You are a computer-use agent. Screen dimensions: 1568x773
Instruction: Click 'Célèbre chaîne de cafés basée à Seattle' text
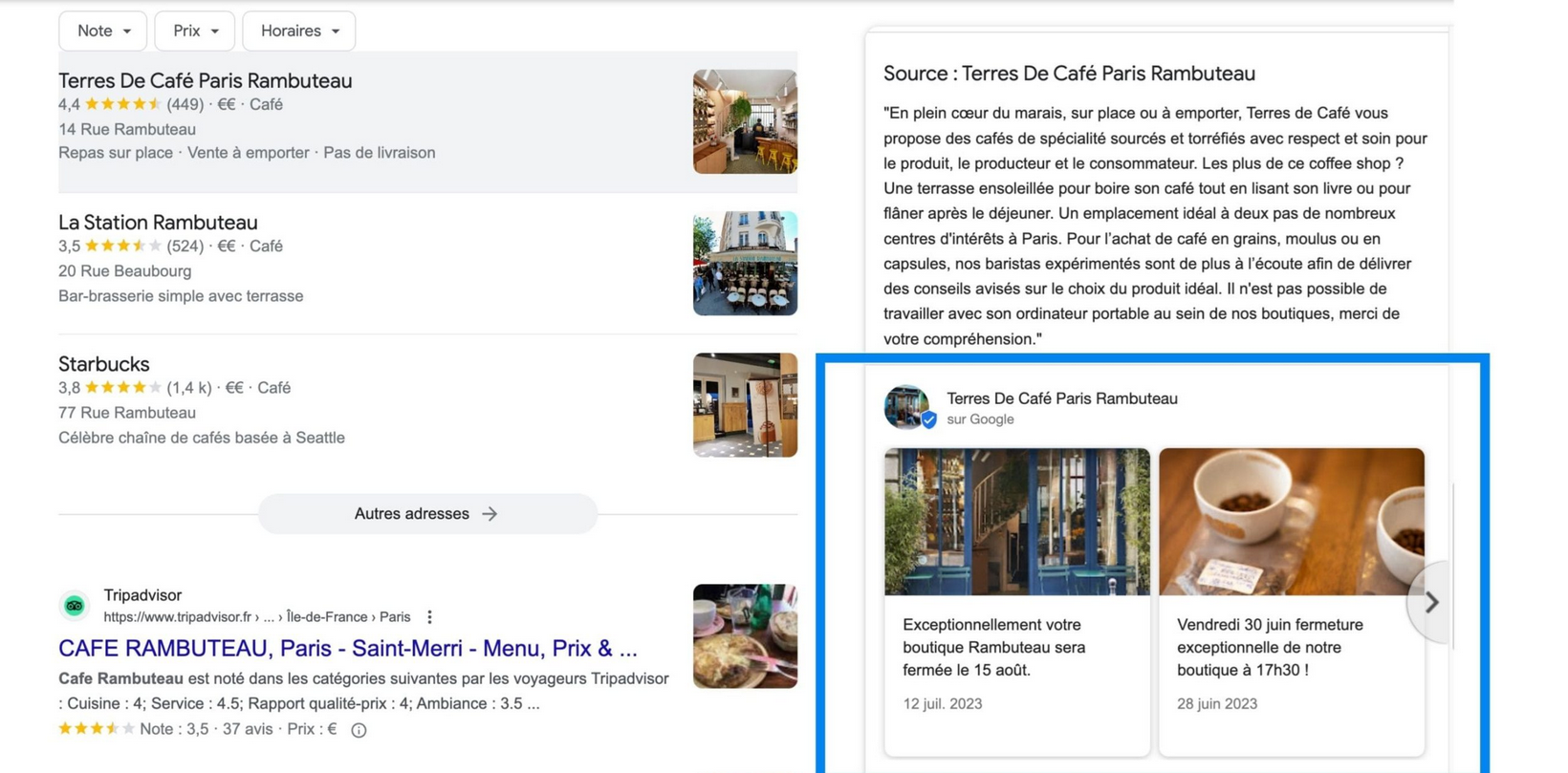[x=202, y=437]
